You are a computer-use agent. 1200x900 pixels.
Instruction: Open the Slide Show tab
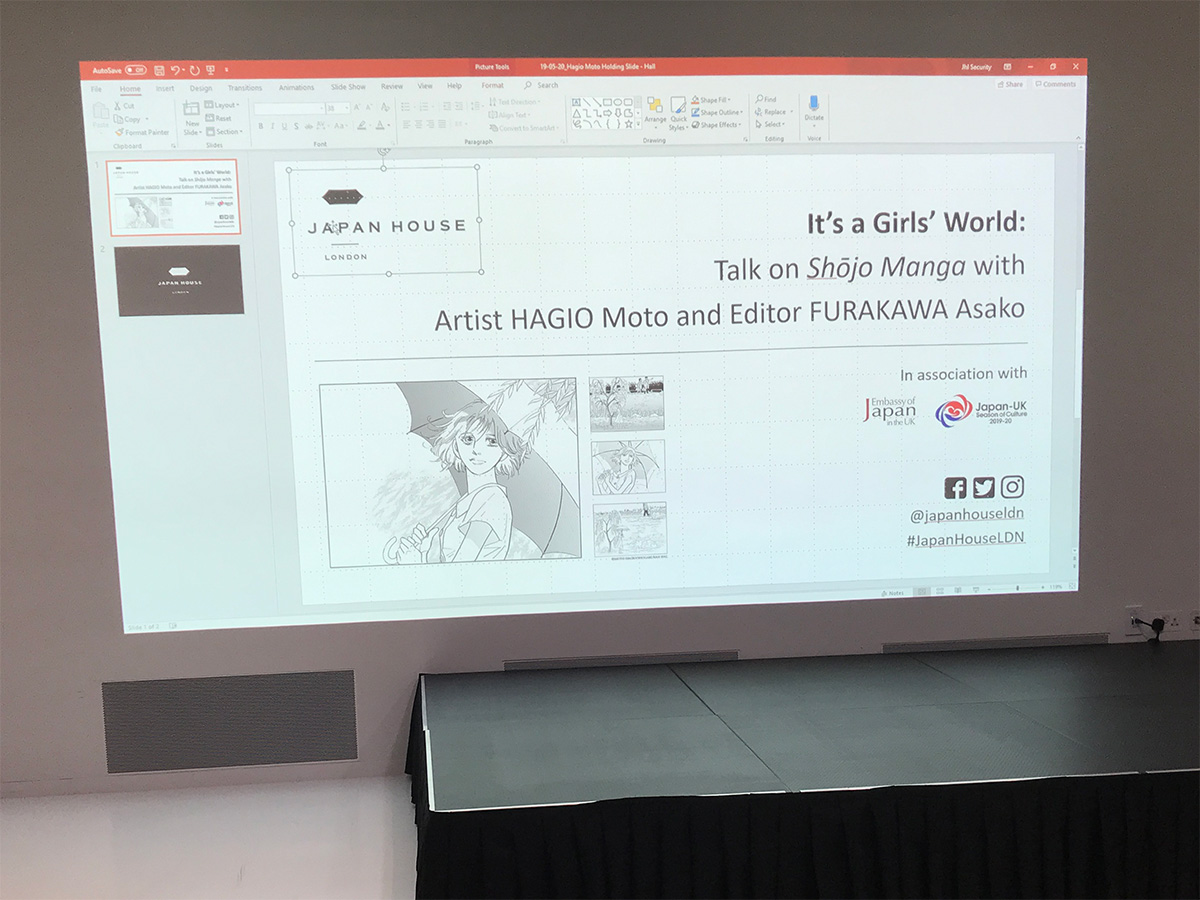click(x=348, y=87)
